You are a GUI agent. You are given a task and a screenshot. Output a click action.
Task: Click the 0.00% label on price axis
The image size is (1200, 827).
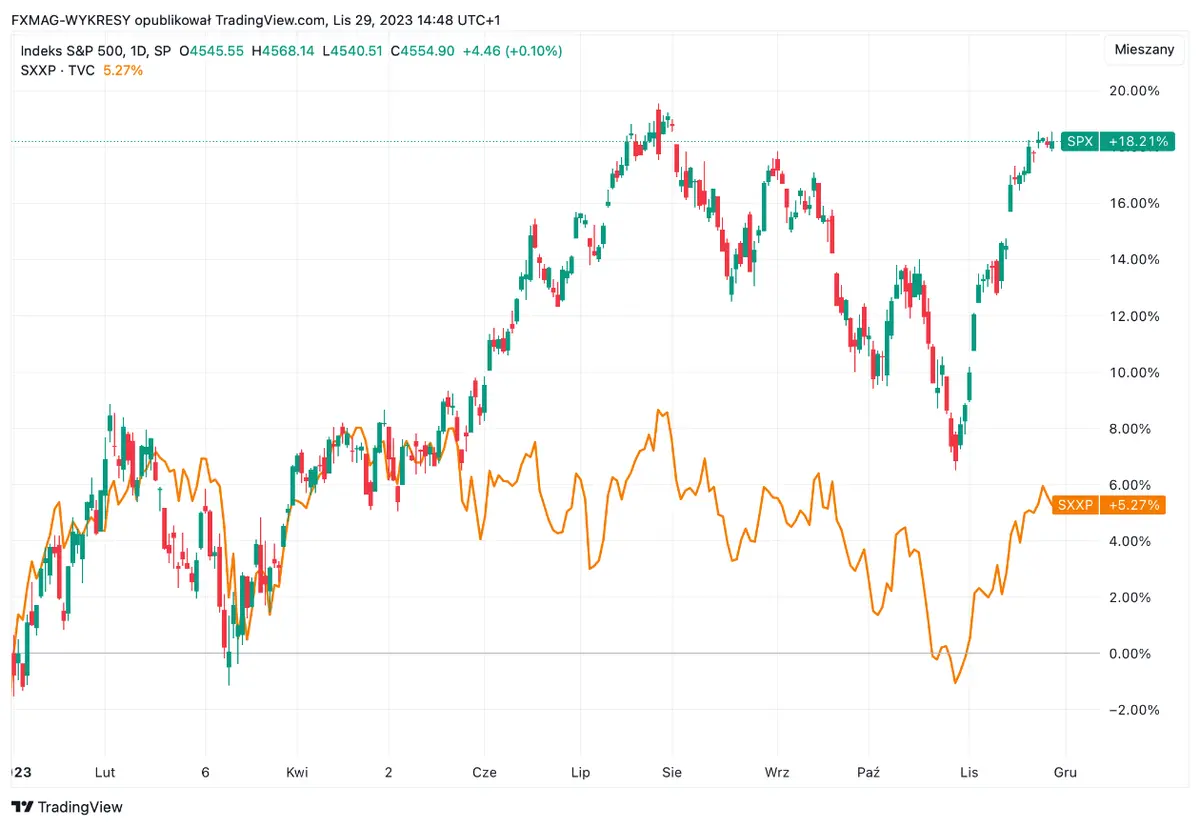pyautogui.click(x=1139, y=654)
